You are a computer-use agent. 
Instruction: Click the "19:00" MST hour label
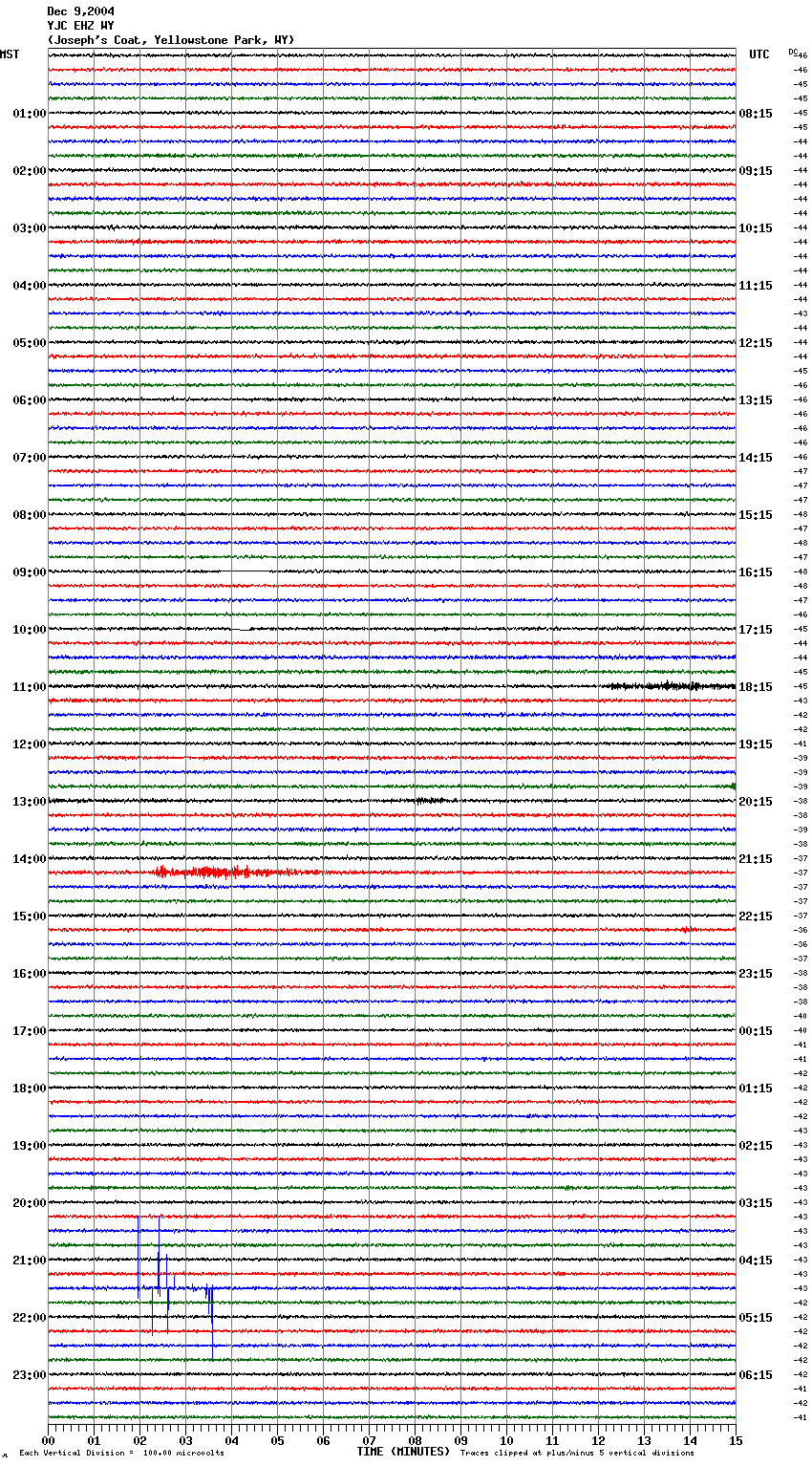[30, 1146]
